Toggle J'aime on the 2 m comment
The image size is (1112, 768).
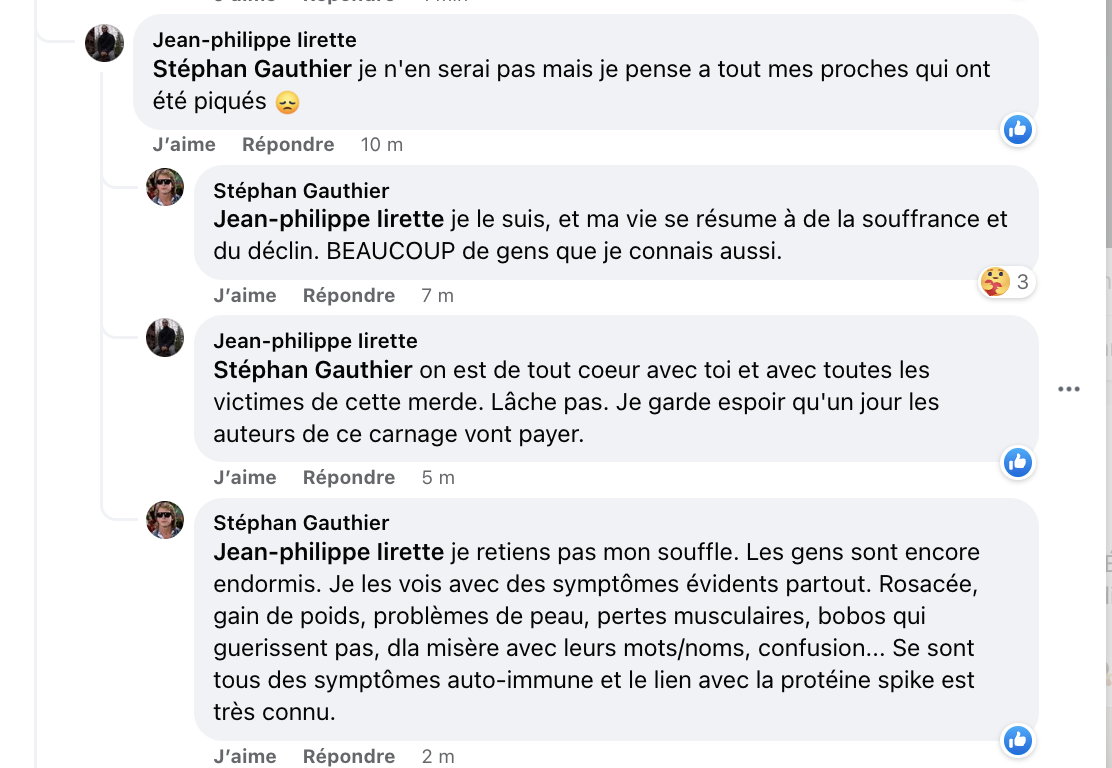(245, 757)
